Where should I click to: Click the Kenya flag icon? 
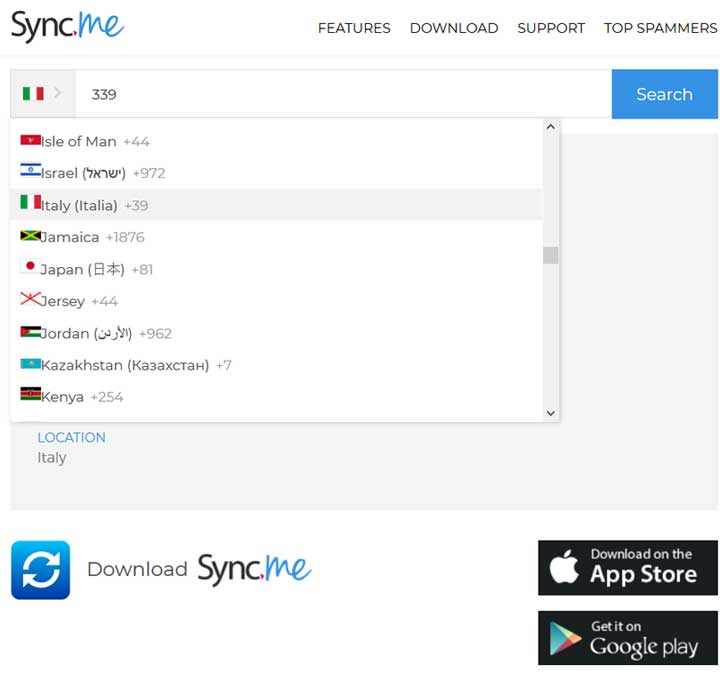tap(30, 394)
